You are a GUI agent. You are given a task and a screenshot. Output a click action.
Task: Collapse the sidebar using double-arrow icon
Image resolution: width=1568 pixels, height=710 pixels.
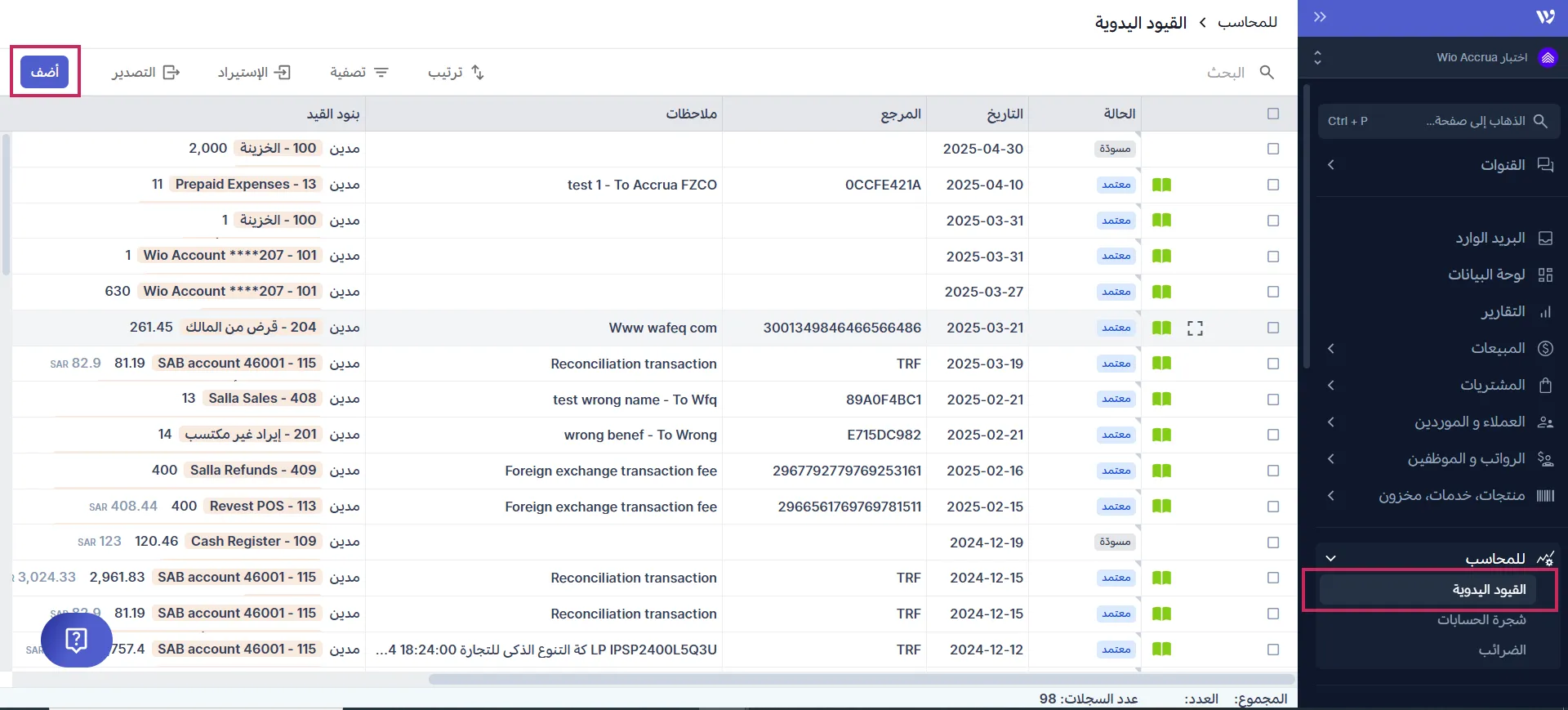tap(1320, 17)
